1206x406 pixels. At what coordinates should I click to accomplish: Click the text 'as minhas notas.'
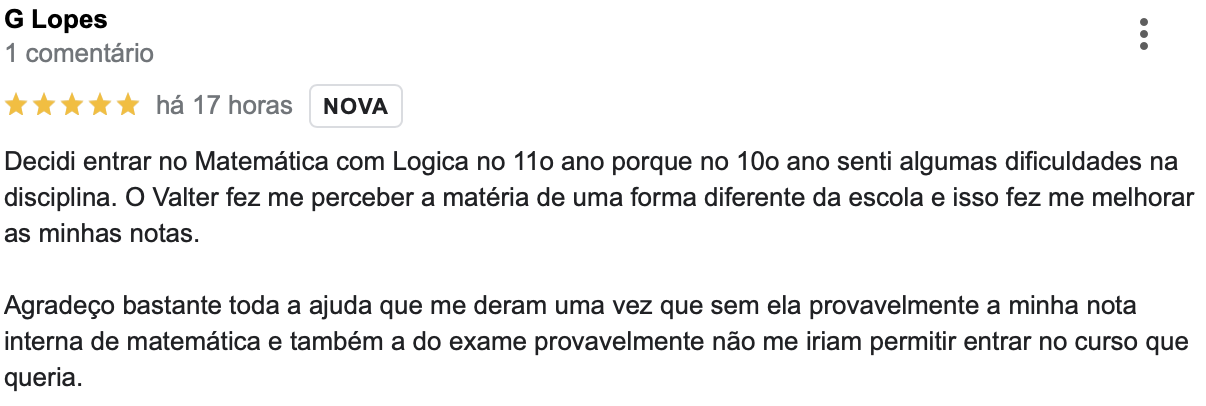tap(87, 234)
